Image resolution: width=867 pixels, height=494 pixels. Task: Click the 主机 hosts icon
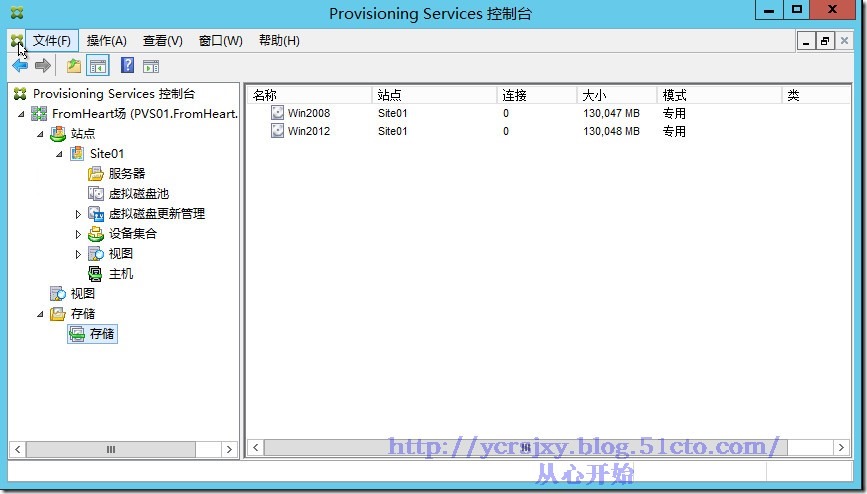click(95, 273)
